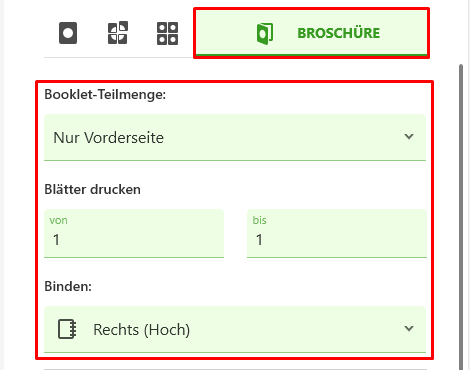Click the Booklet-Teilmenge label
Image resolution: width=470 pixels, height=370 pixels.
point(105,95)
